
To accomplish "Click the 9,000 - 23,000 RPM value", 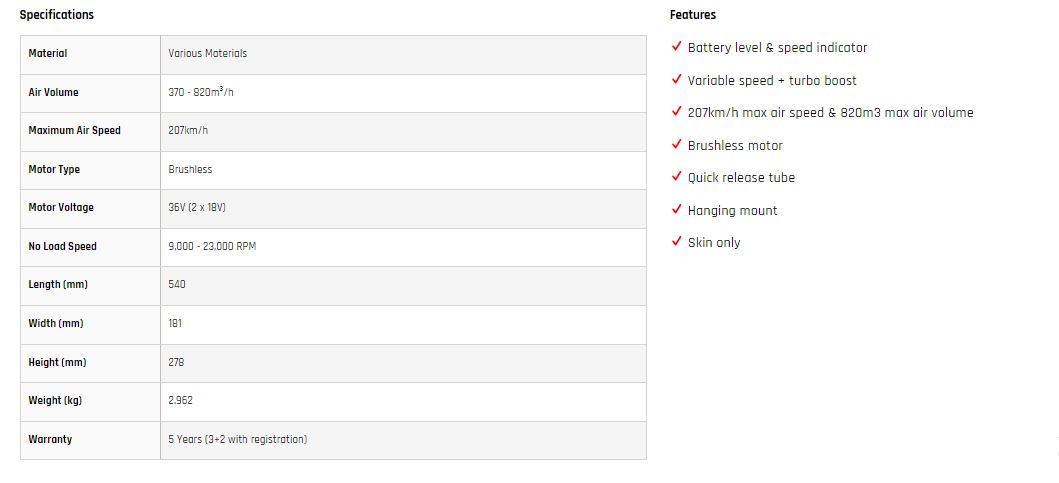I will 212,247.
